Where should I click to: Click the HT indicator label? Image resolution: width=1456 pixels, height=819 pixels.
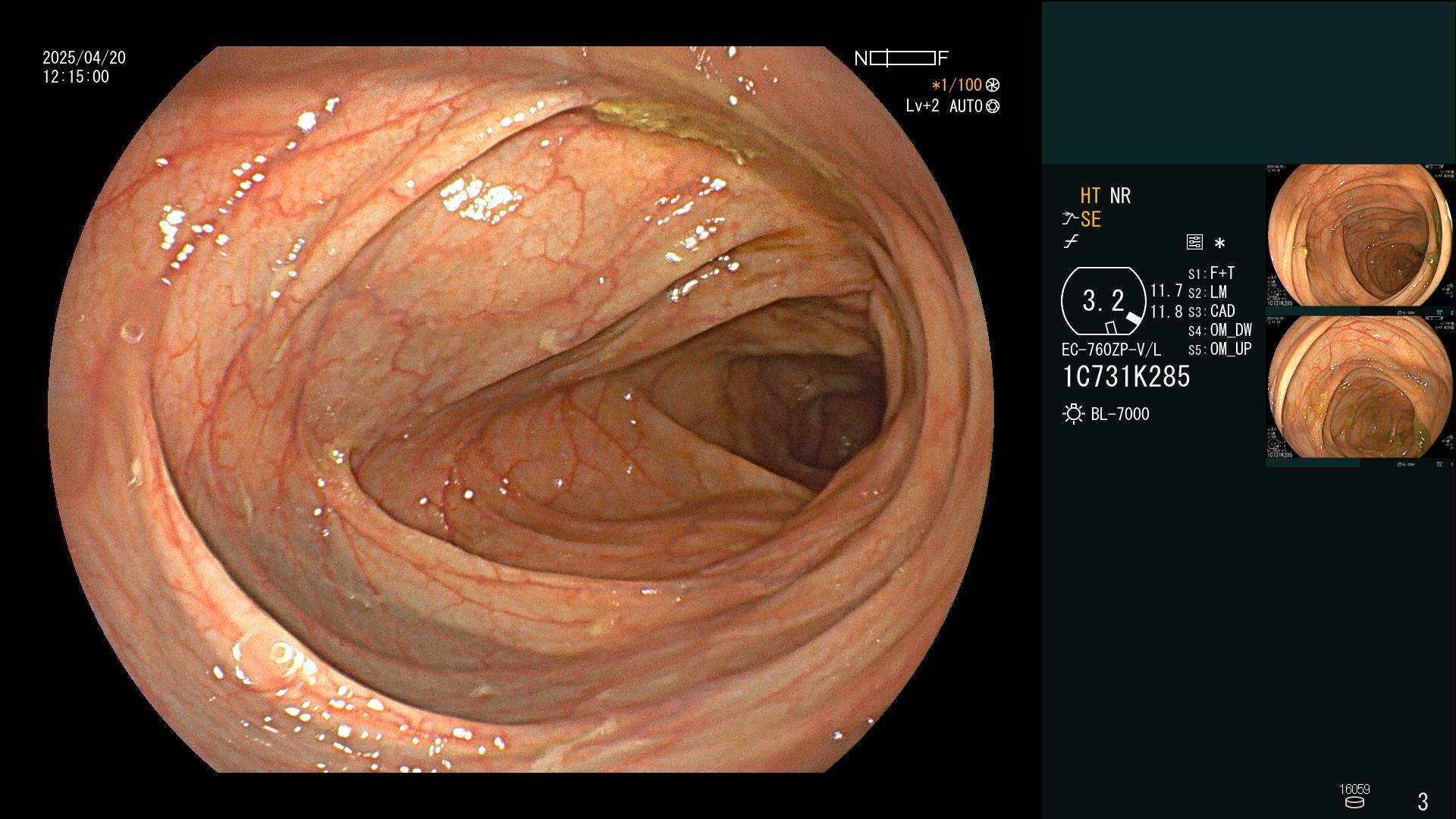[1090, 196]
